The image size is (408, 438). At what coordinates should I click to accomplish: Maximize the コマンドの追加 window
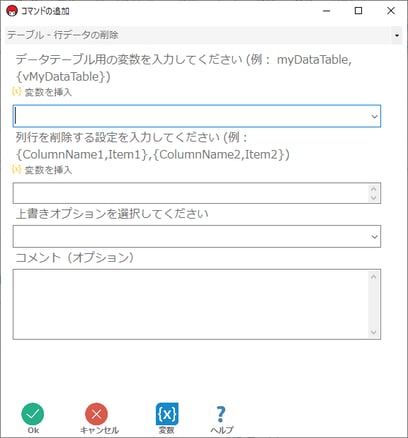pos(358,11)
